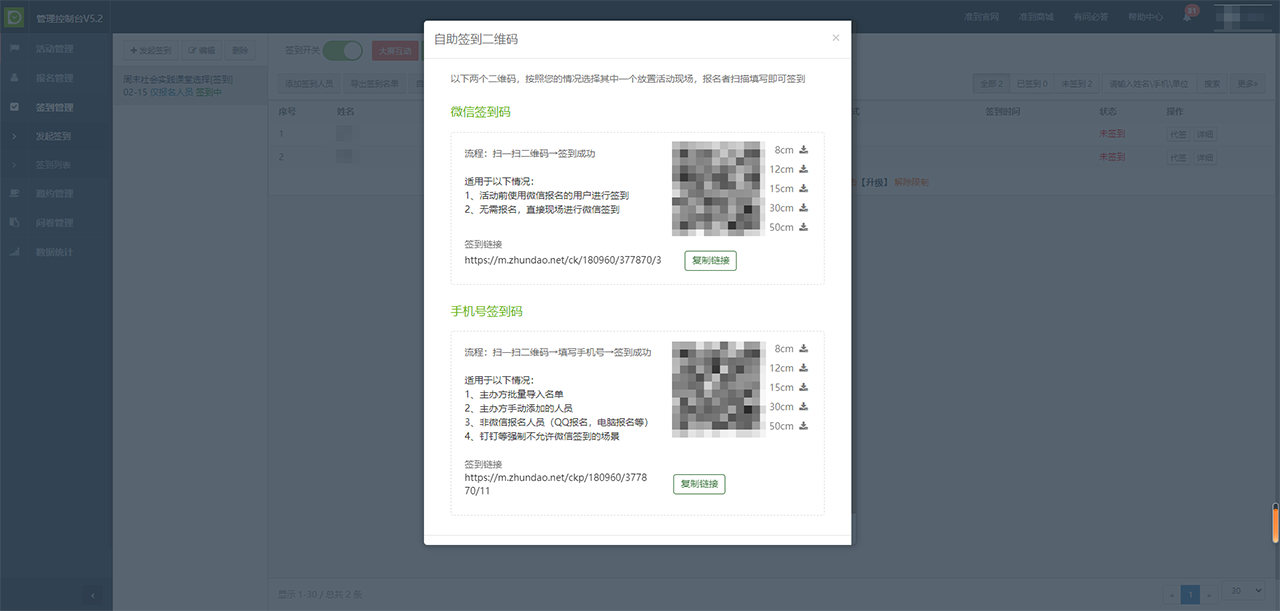Focus the name/phone/unit search field
The image size is (1280, 611).
coord(1148,84)
